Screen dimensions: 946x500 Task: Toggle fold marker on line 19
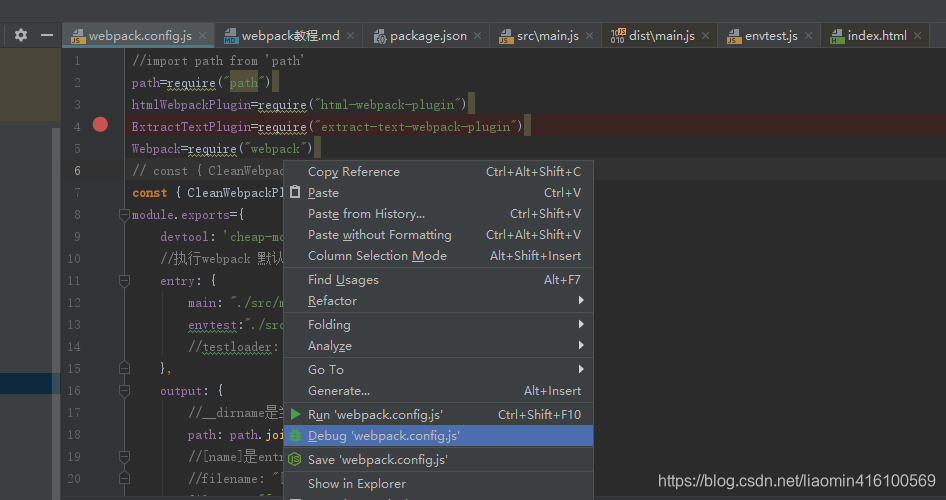tap(124, 457)
